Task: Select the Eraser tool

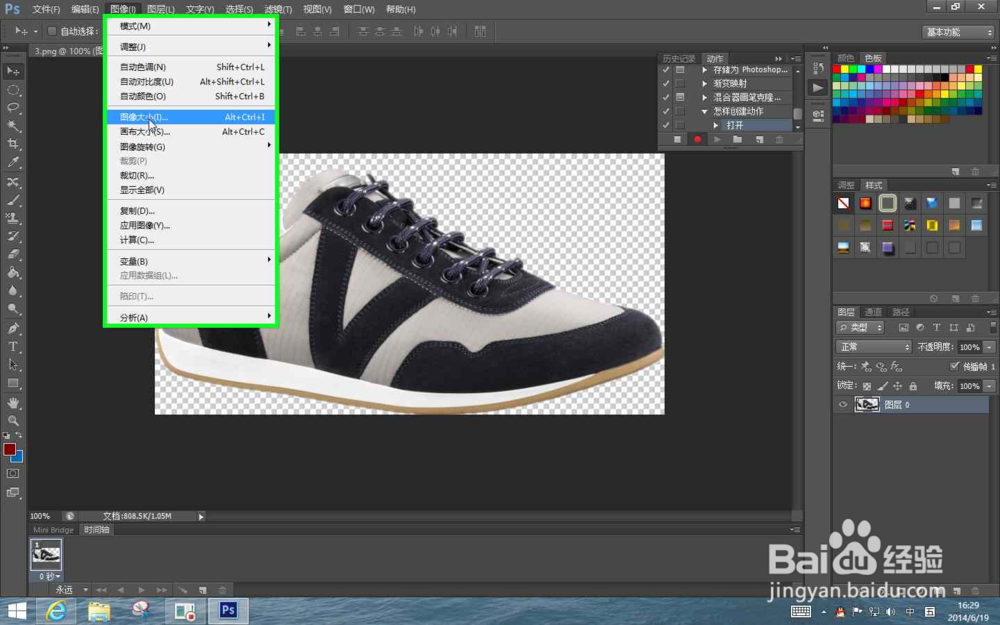Action: click(x=13, y=254)
